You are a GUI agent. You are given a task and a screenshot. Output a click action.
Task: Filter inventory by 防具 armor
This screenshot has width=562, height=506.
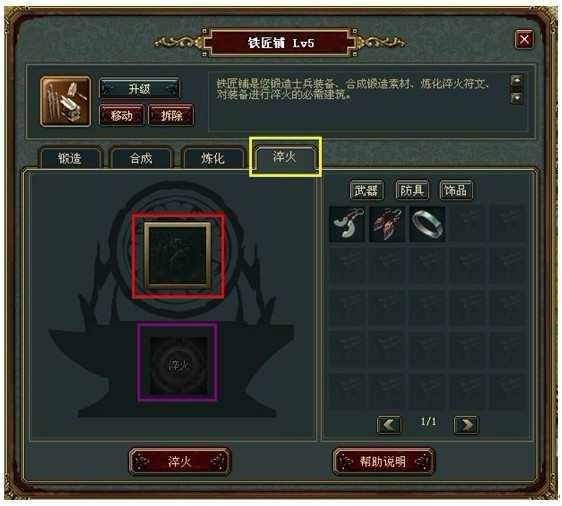(412, 190)
